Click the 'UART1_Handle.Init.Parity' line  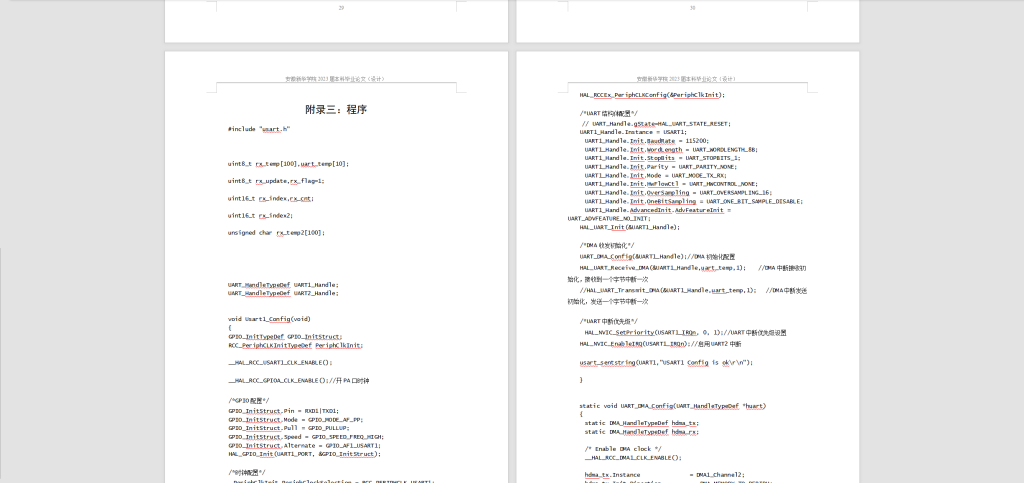[x=650, y=167]
